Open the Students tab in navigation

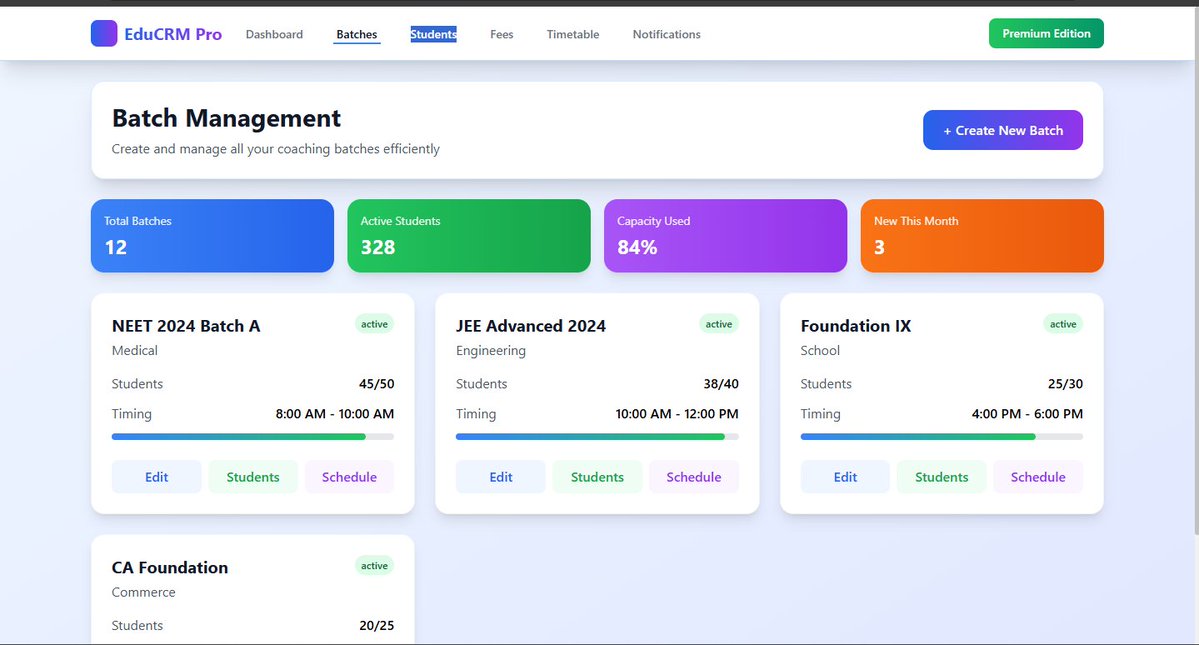[x=433, y=34]
